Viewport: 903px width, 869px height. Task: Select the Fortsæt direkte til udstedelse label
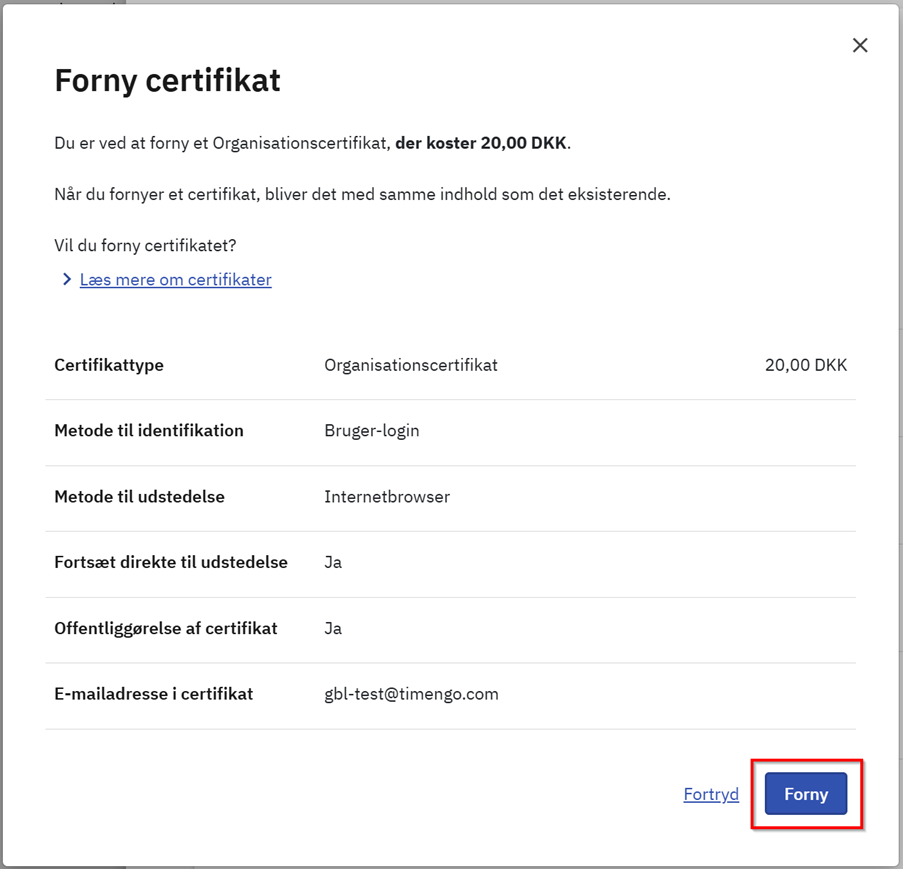[x=171, y=562]
